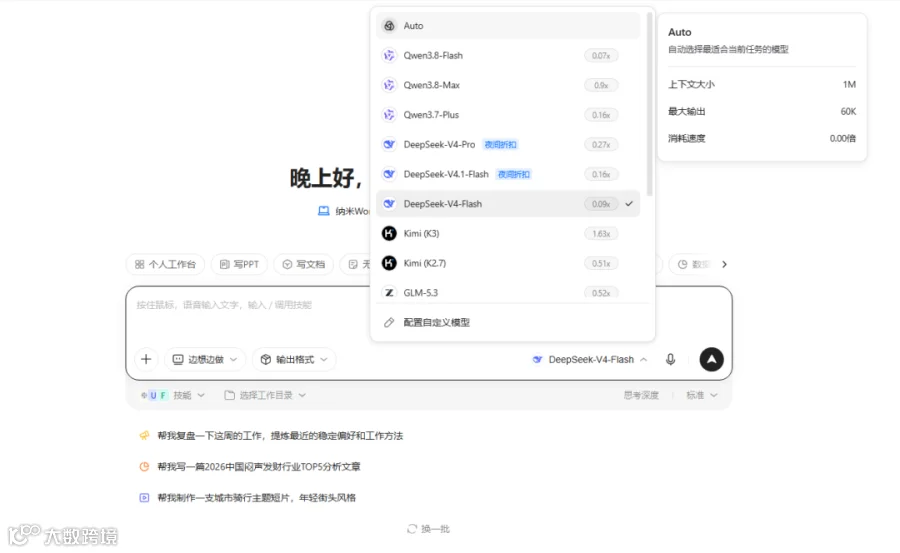This screenshot has height=553, width=900.
Task: Select DeepSeek-V4.1-Flash model
Action: pyautogui.click(x=508, y=174)
